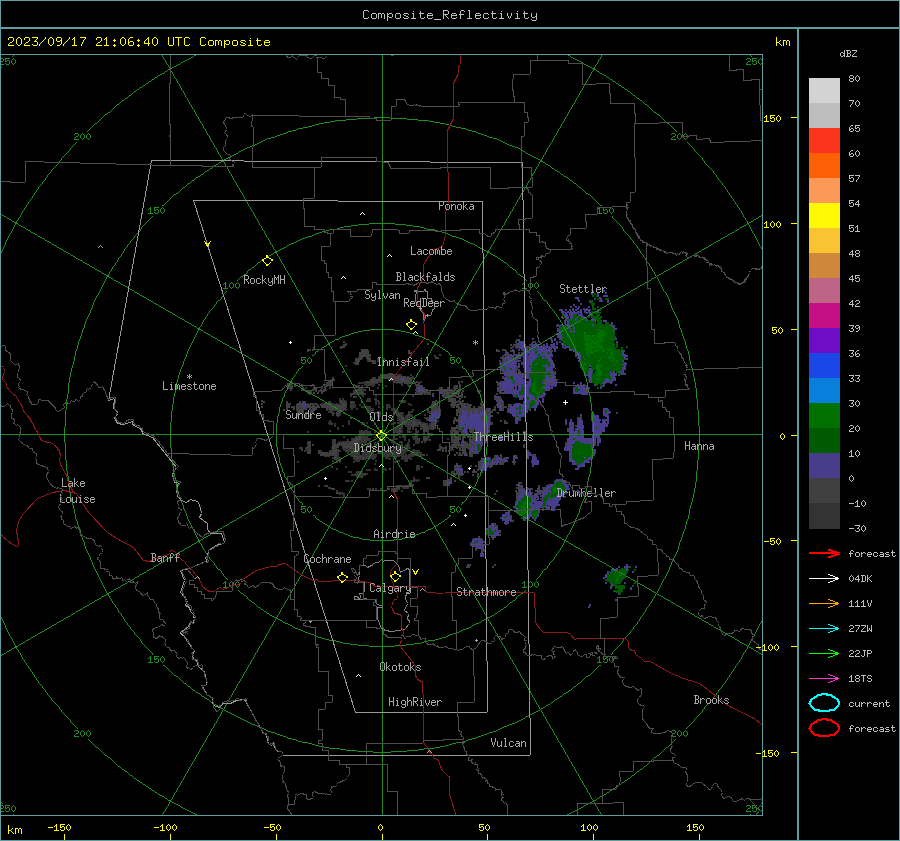The height and width of the screenshot is (841, 900).
Task: Click the 18TS legend label
Action: tap(860, 679)
